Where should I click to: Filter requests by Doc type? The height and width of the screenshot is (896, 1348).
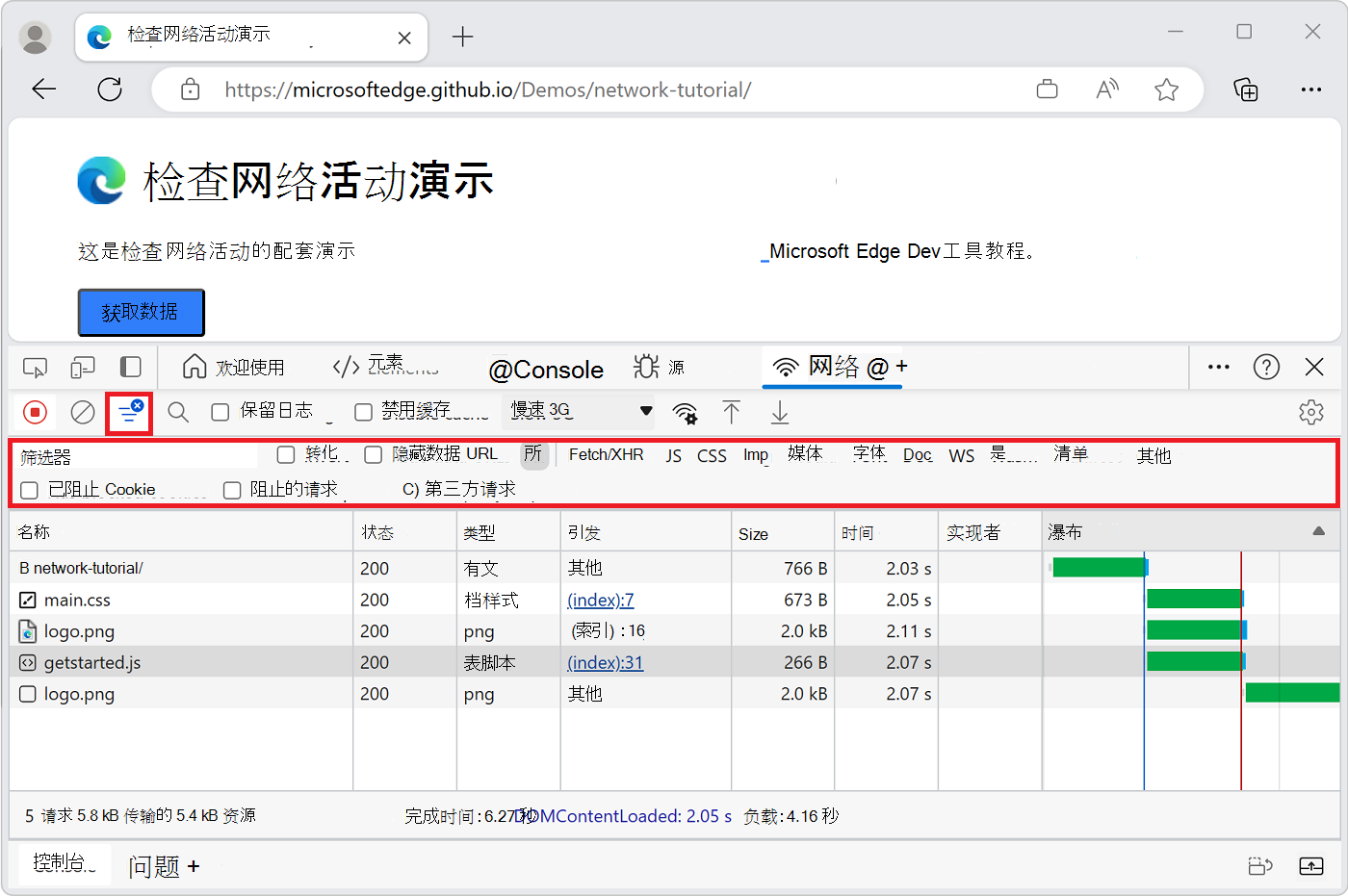[918, 455]
